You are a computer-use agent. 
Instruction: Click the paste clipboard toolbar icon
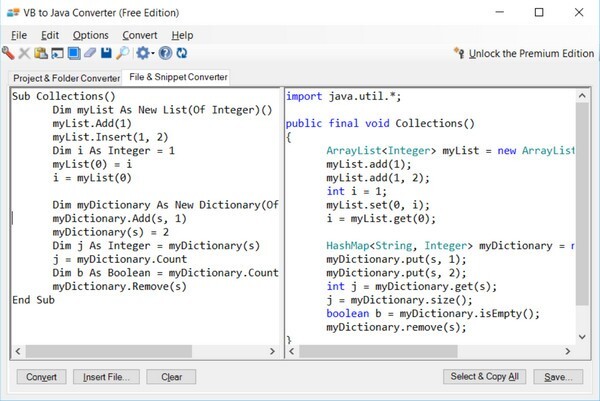pos(41,53)
